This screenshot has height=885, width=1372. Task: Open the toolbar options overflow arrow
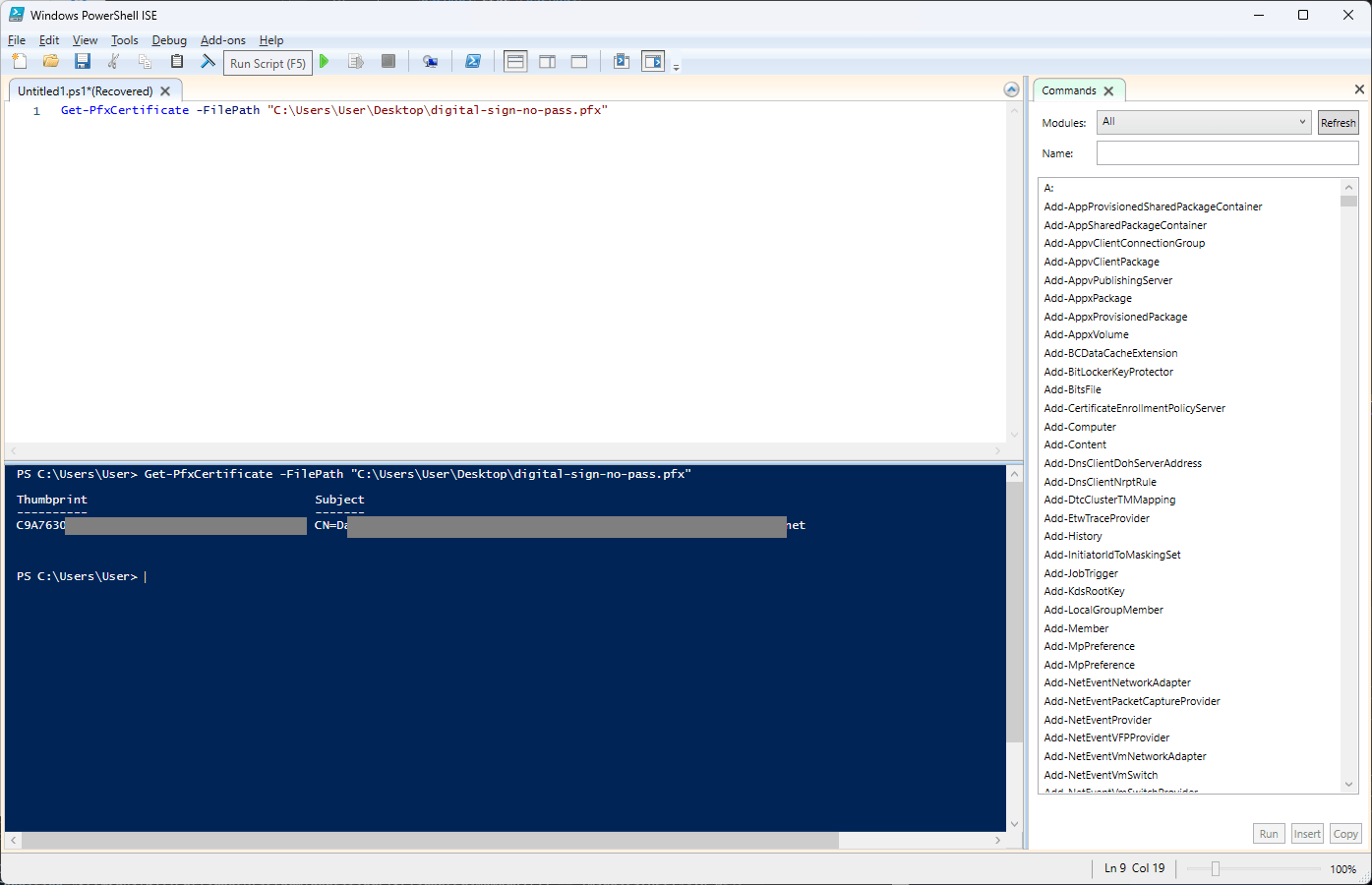[676, 67]
